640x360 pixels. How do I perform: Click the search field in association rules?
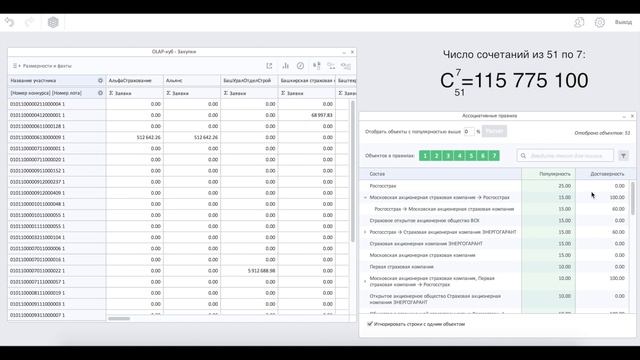(565, 156)
